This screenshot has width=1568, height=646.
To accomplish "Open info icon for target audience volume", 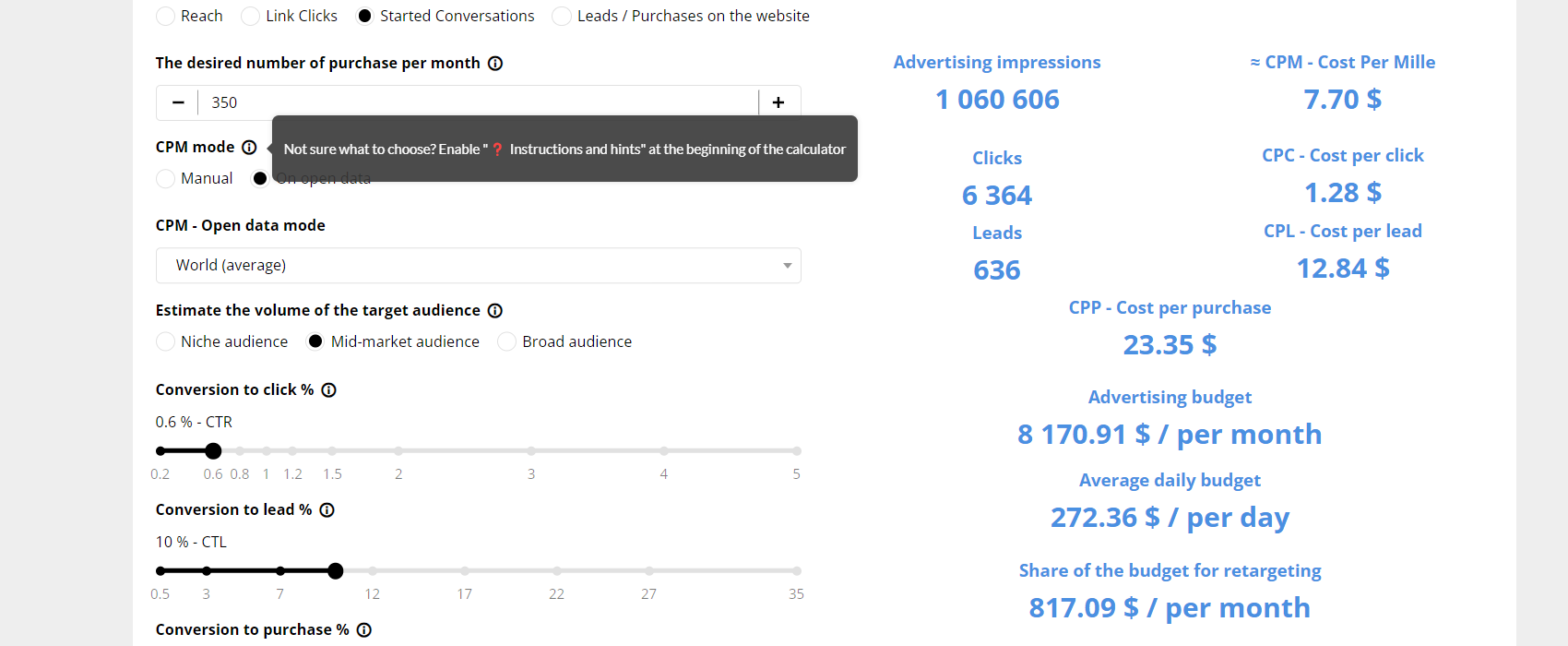I will point(495,311).
